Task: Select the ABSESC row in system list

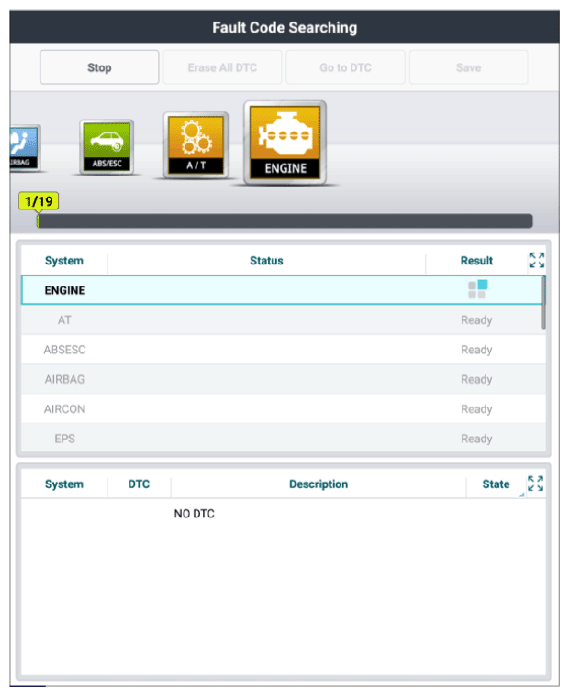Action: (281, 350)
